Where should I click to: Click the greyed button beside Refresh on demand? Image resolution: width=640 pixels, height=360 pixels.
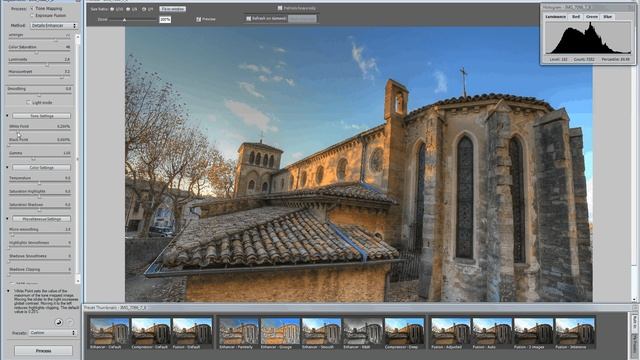coord(302,19)
